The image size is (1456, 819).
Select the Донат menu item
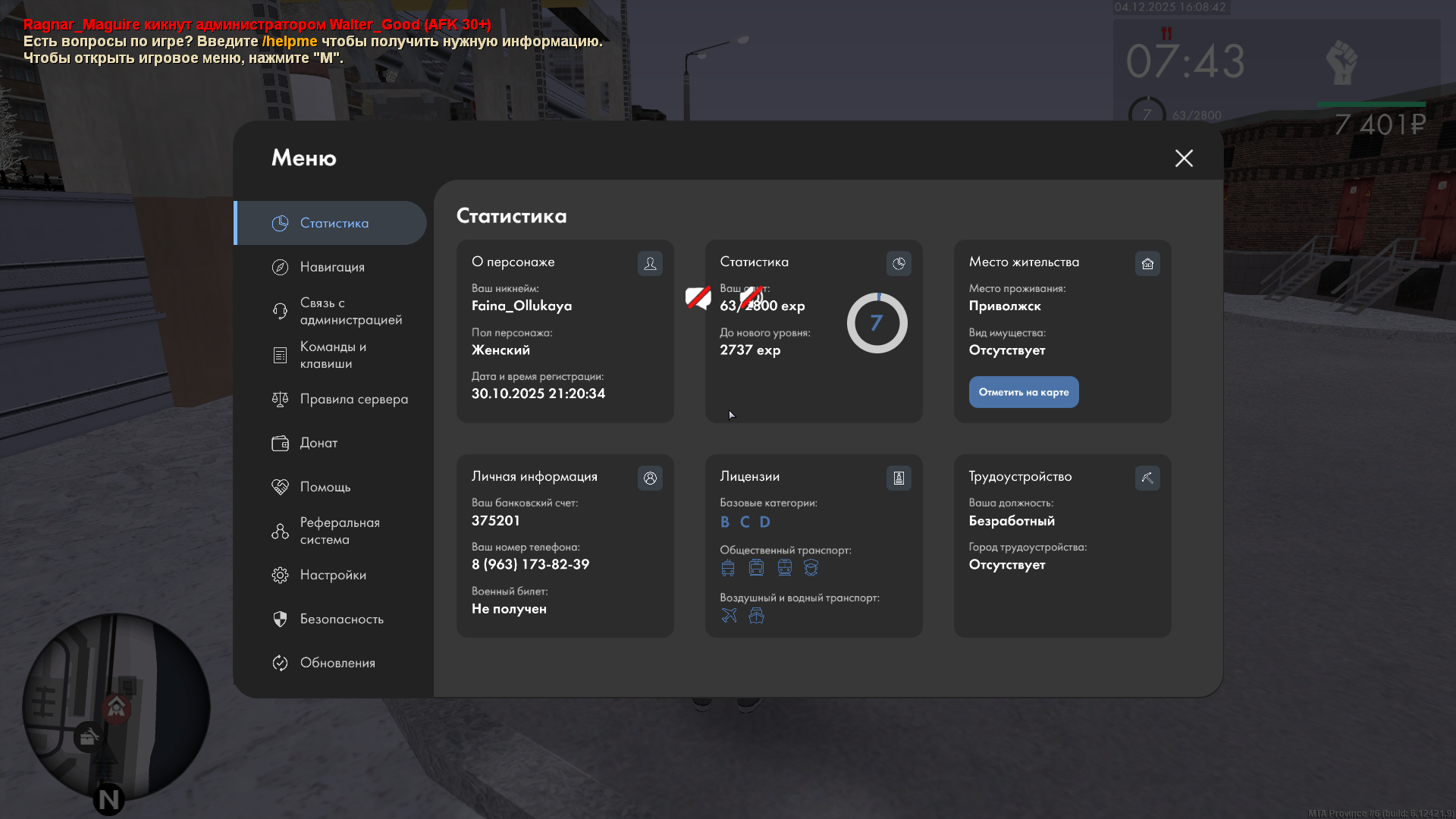[318, 443]
